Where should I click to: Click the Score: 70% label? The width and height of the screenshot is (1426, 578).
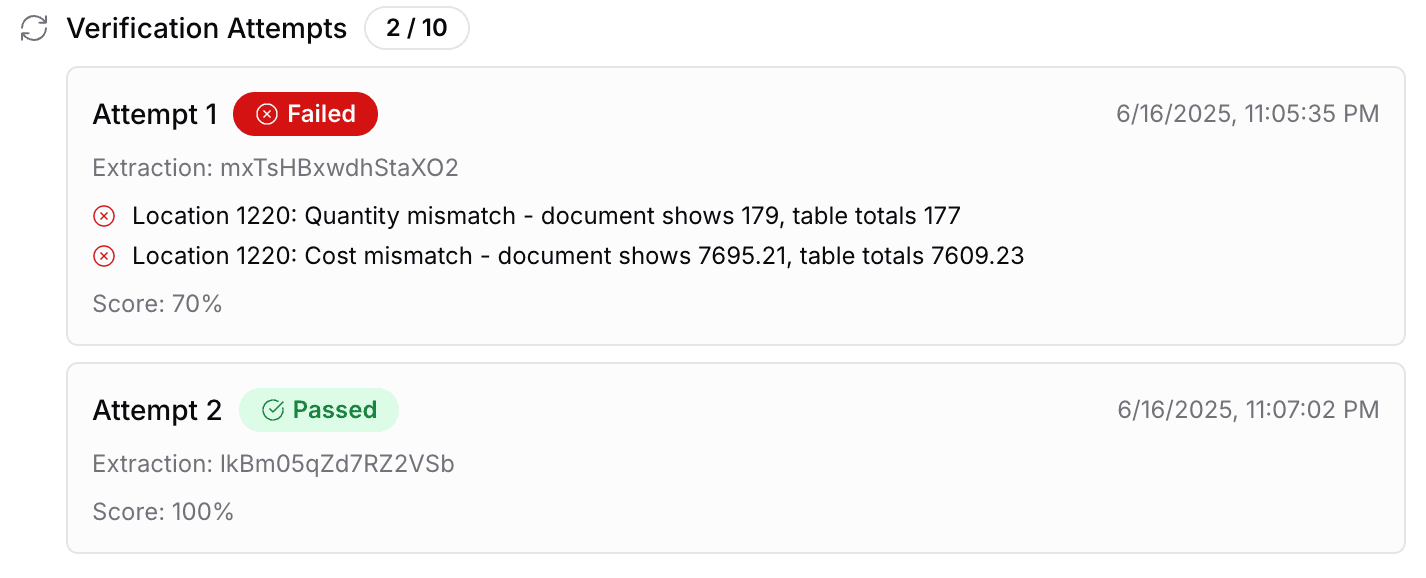[157, 304]
